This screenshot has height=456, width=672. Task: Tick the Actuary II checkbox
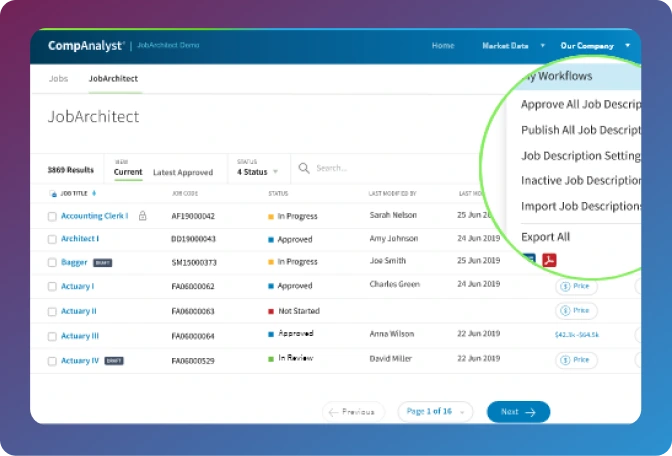[x=52, y=312]
